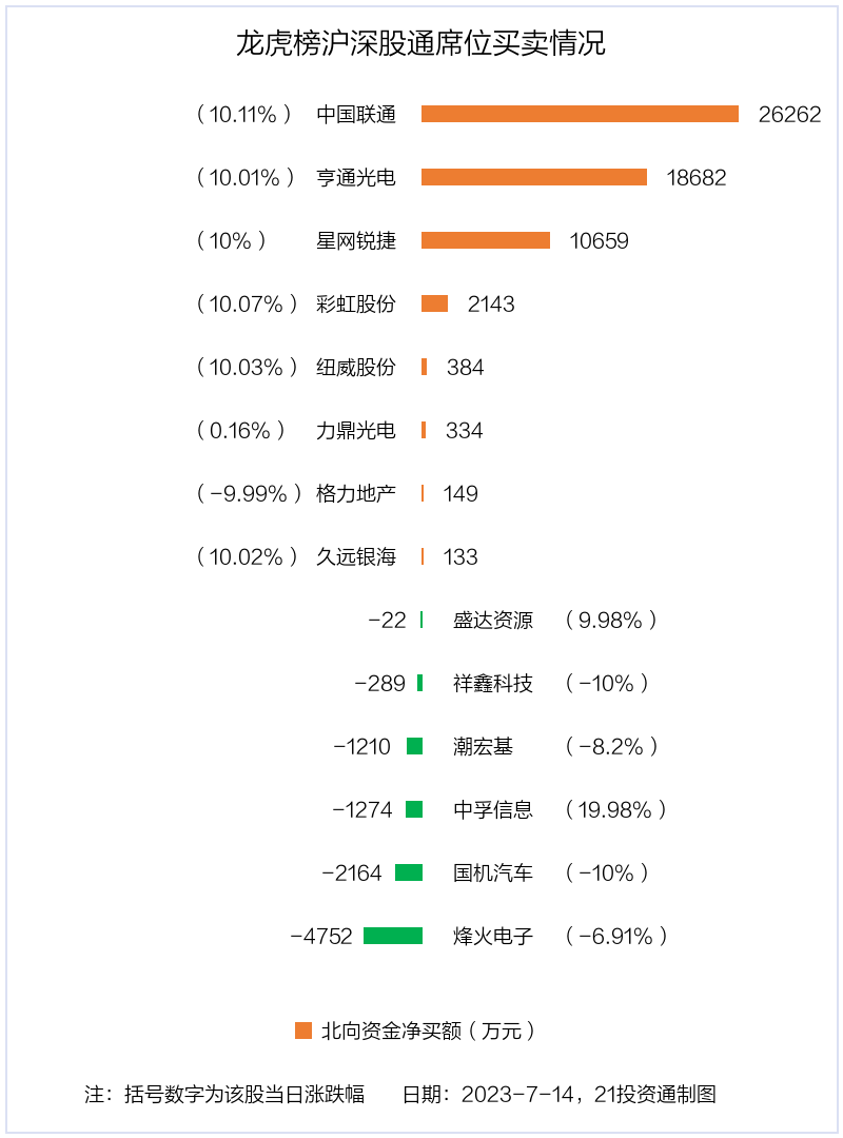Select the 烽火电子 green bar
The width and height of the screenshot is (843, 1138).
392,936
